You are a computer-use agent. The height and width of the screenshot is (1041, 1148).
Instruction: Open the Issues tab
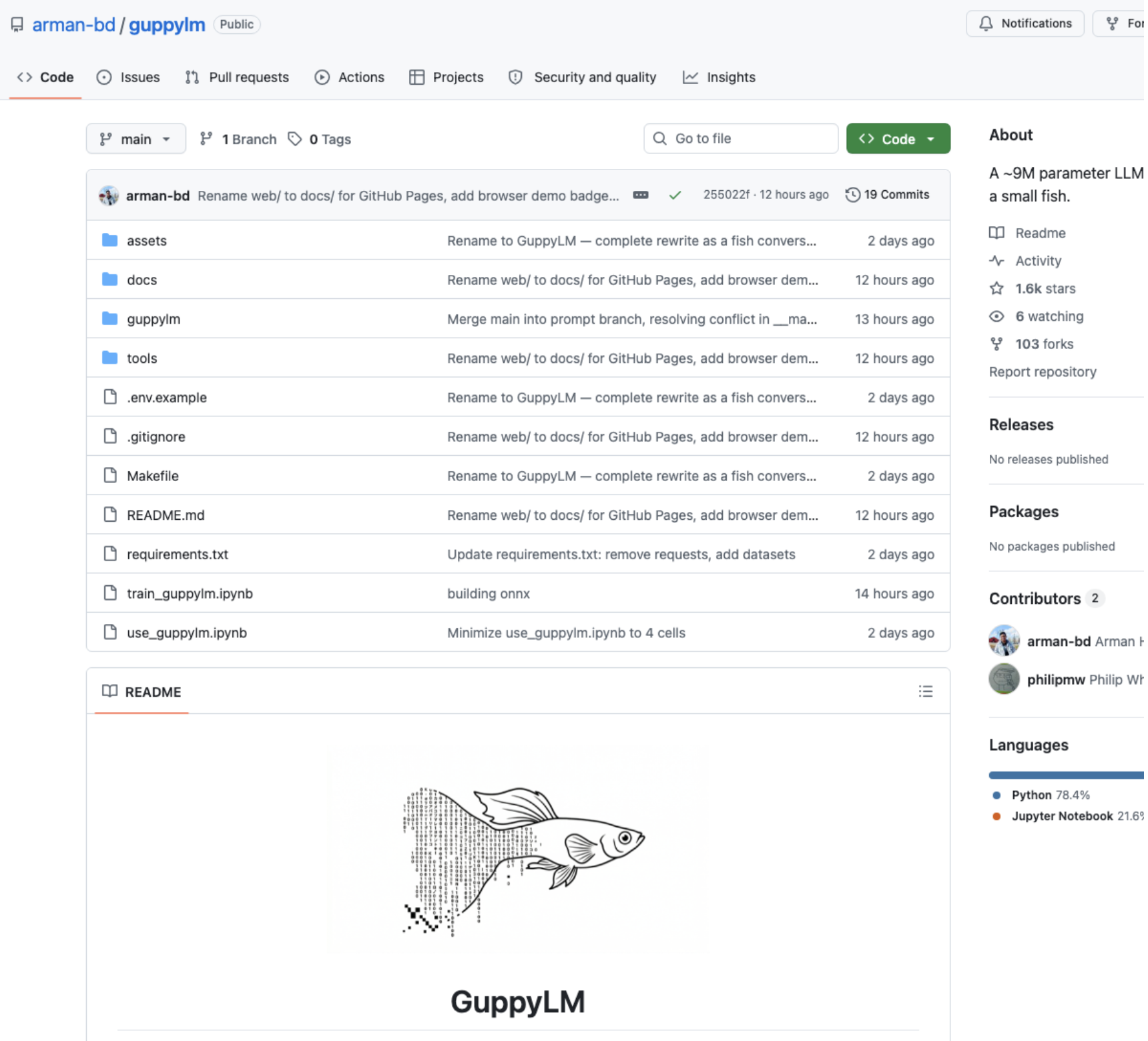pos(128,77)
